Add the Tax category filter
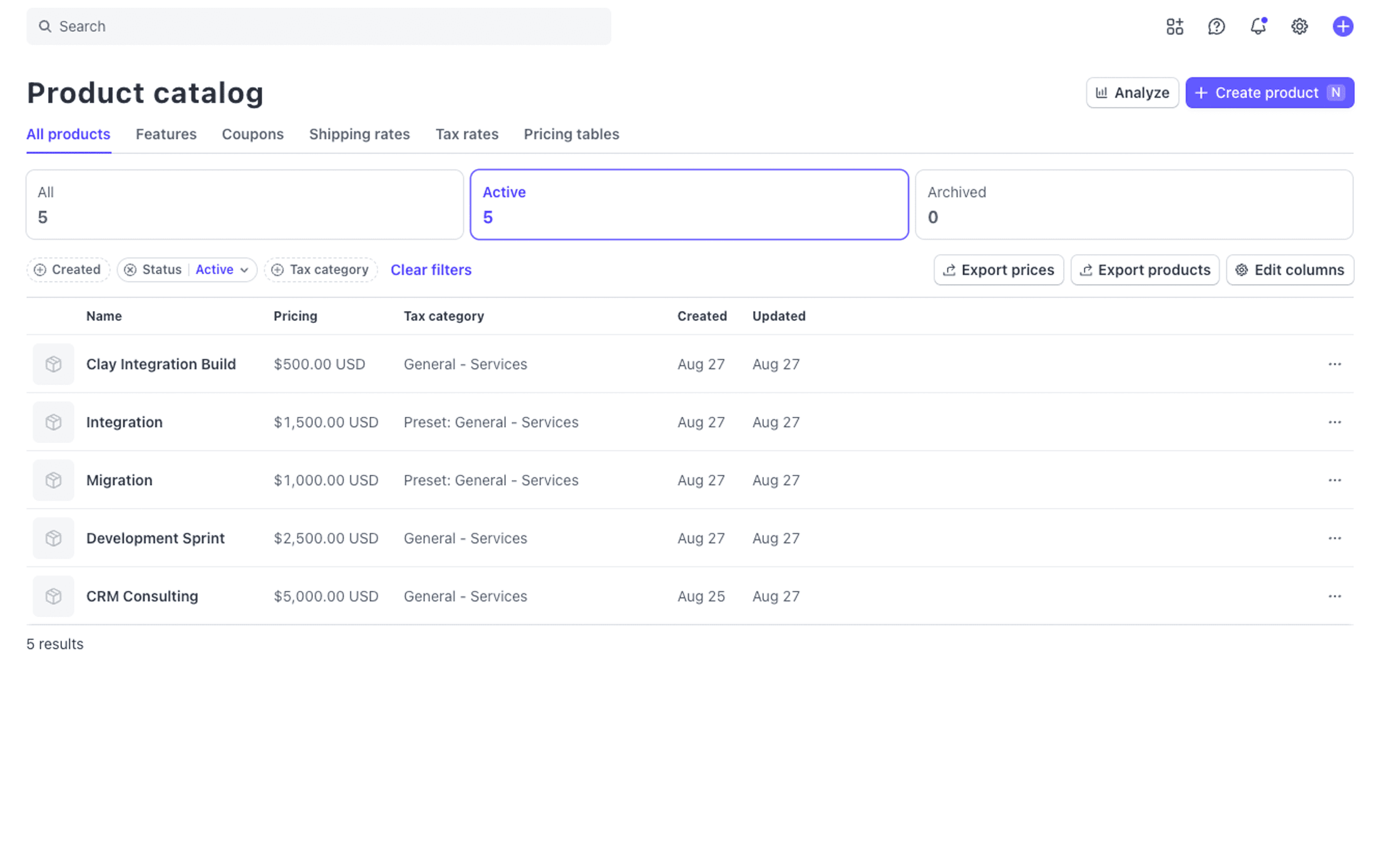Screen dimensions: 1390x868 point(321,270)
